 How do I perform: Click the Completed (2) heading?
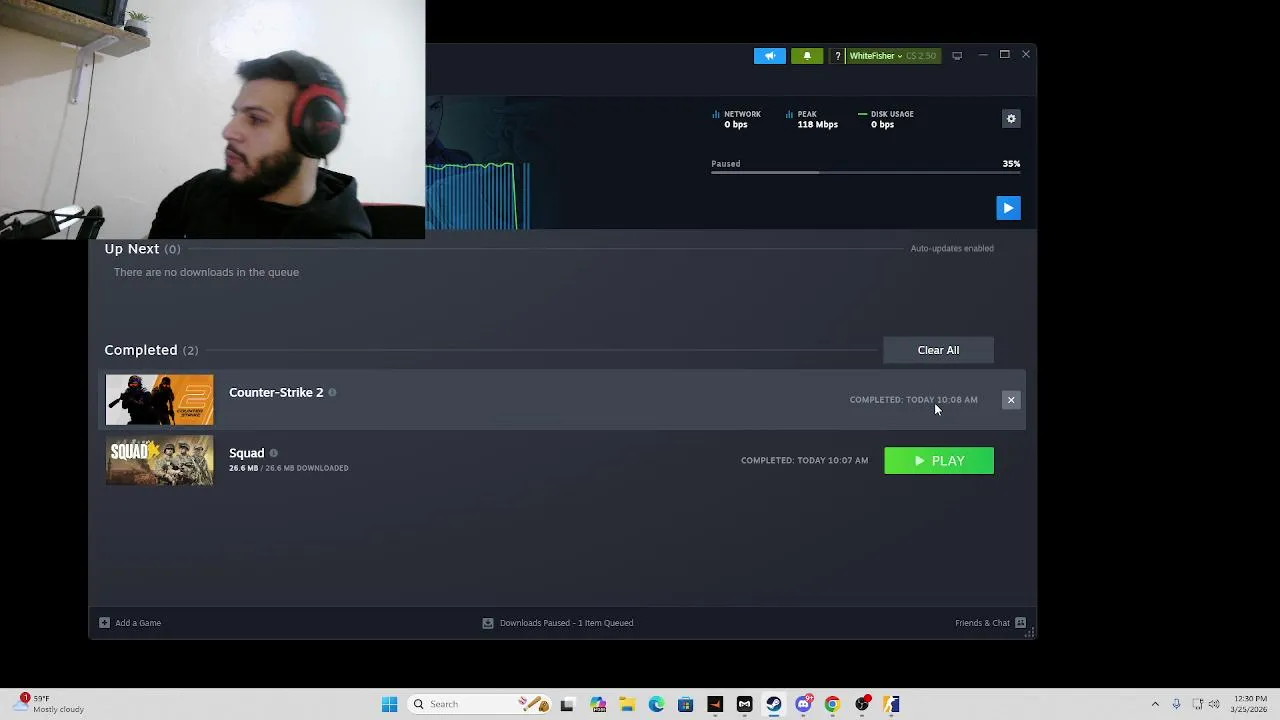click(151, 350)
